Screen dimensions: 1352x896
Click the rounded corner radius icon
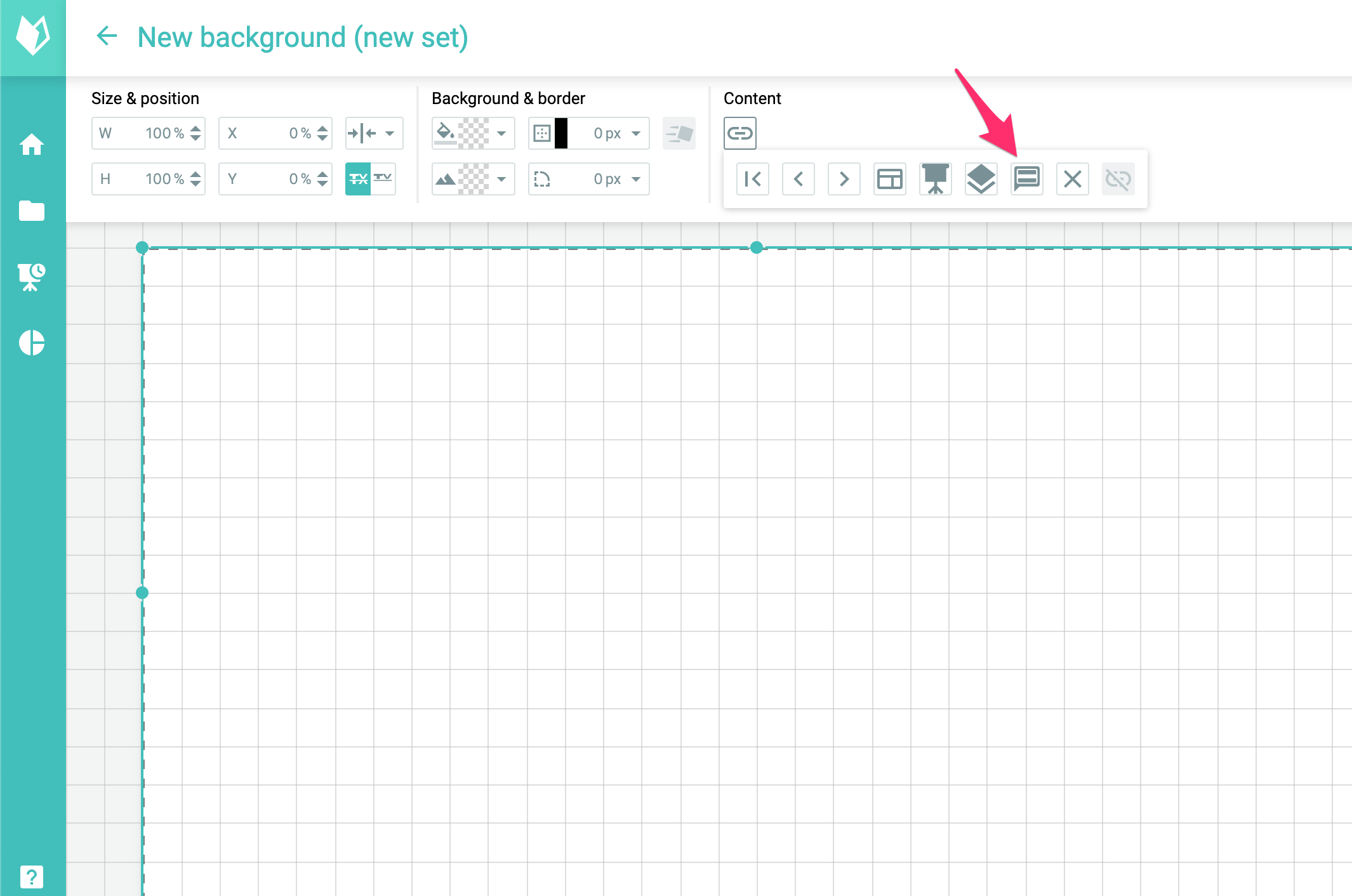click(x=542, y=179)
